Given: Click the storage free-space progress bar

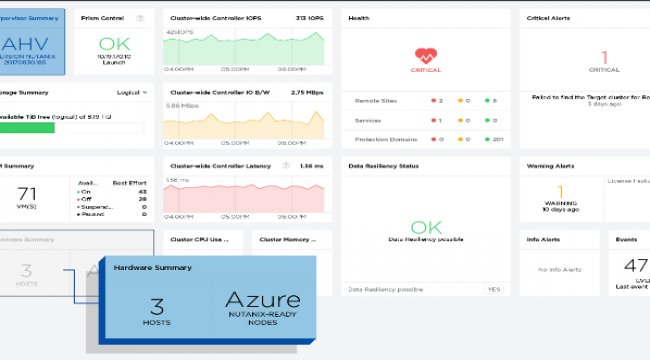Looking at the screenshot, I should click(72, 128).
